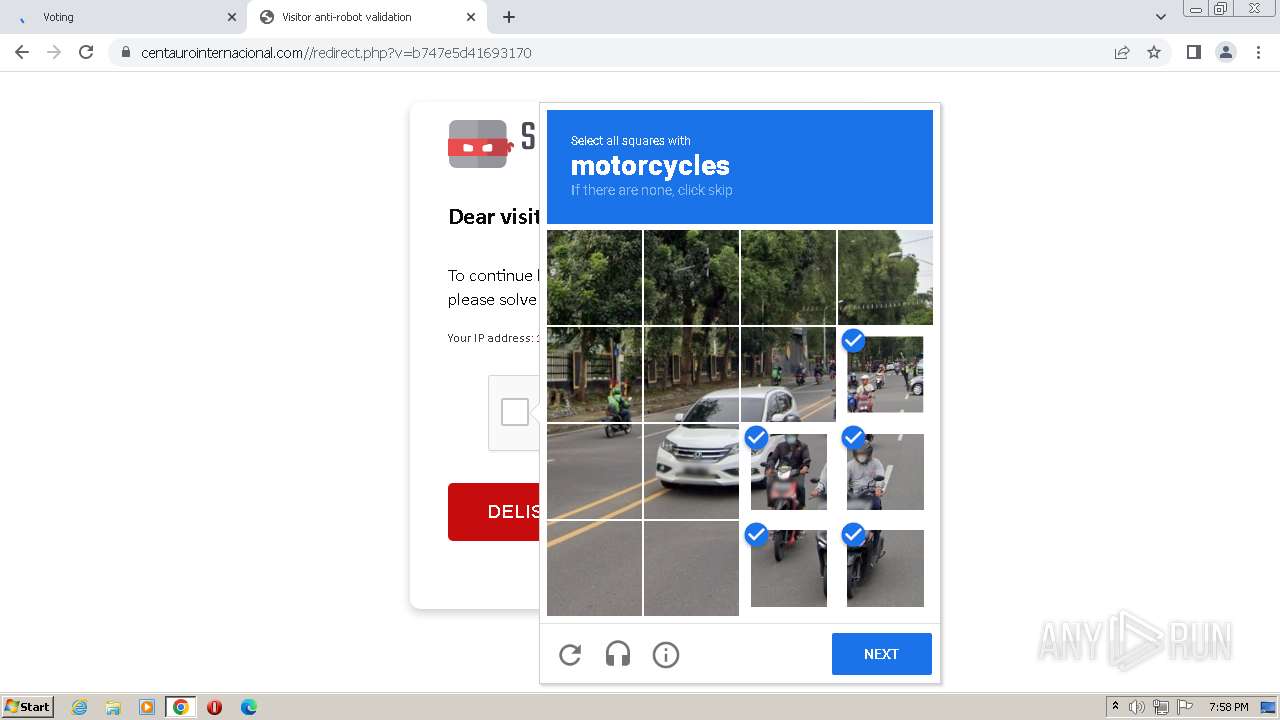View site security lock icon
Screen dimensions: 1280x720
125,52
